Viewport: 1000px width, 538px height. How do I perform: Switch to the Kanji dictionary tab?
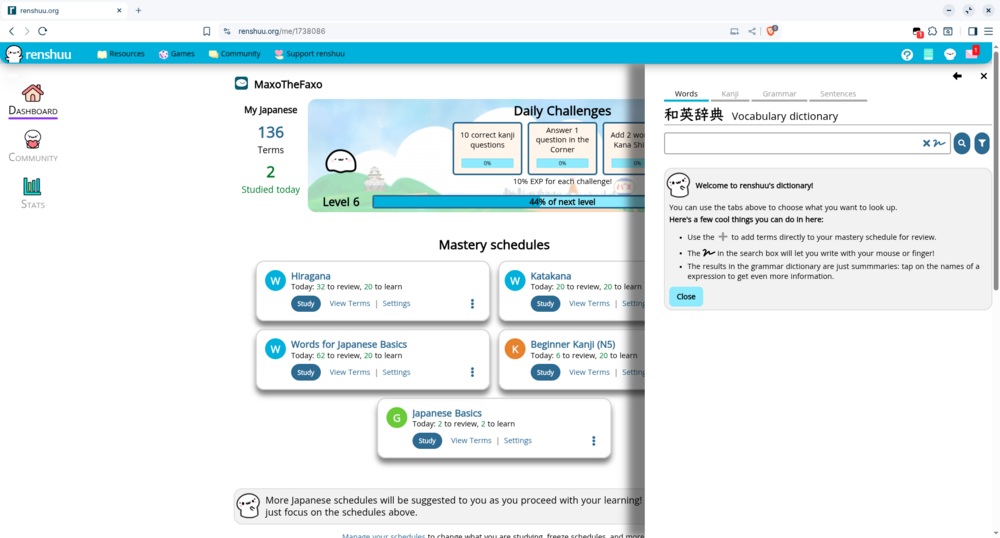tap(730, 94)
